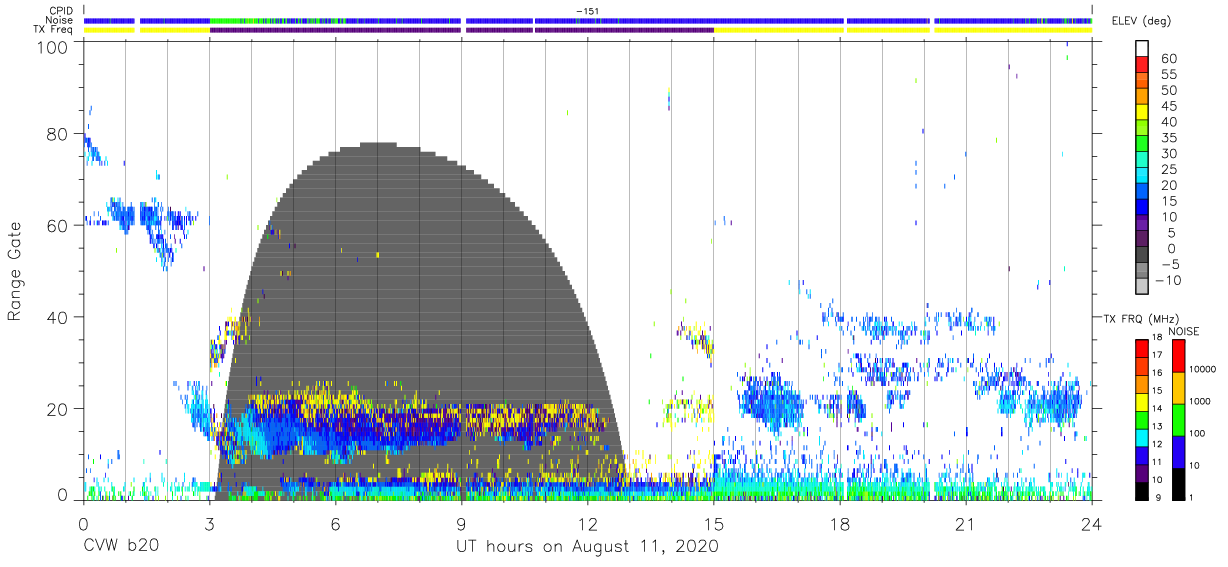Click the x-axis tick label '15'
The width and height of the screenshot is (1228, 567).
(x=714, y=523)
